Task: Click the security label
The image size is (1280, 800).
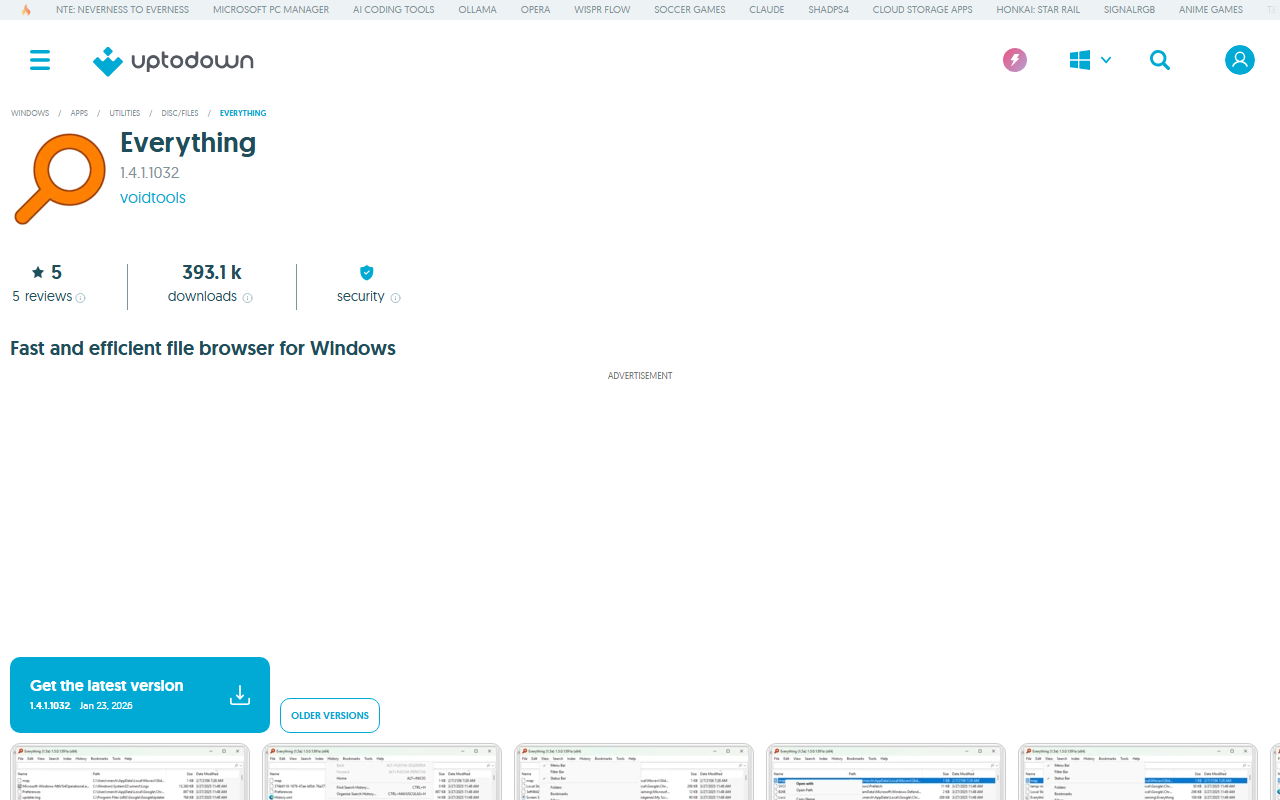Action: click(361, 297)
